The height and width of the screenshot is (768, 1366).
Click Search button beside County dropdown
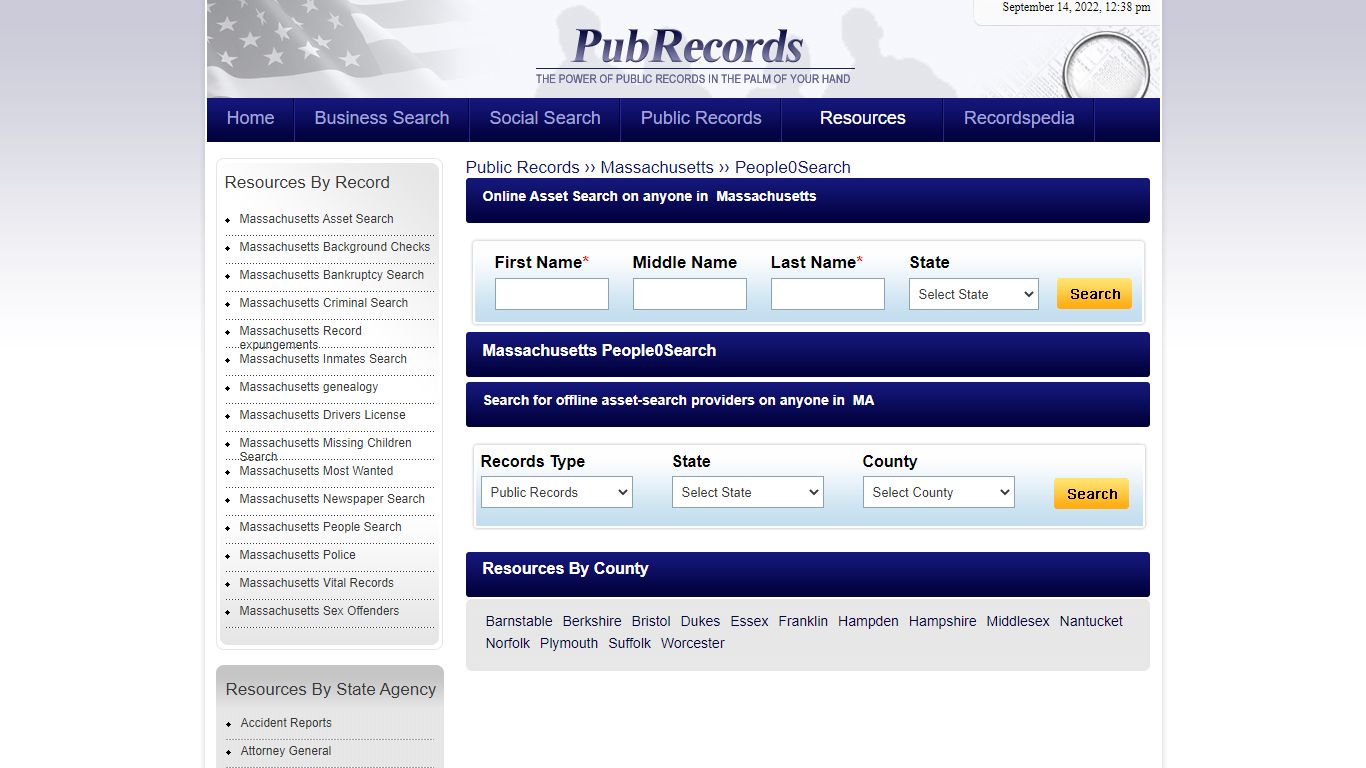point(1092,494)
